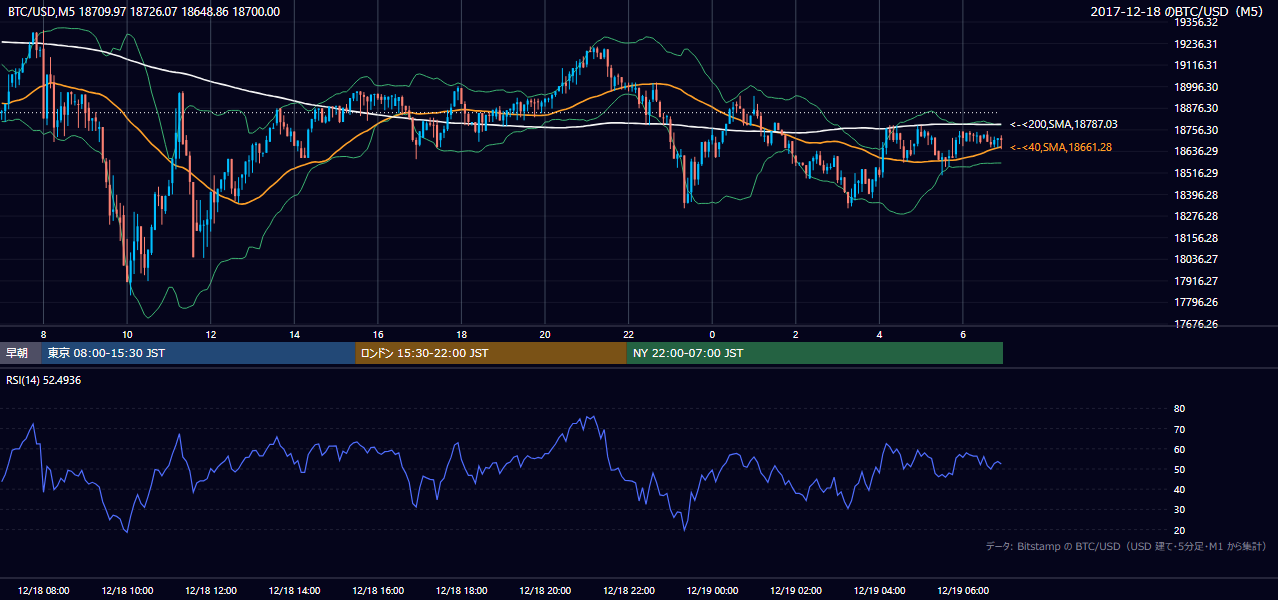Click RSI axis level 60
This screenshot has height=600, width=1278.
click(x=1180, y=449)
